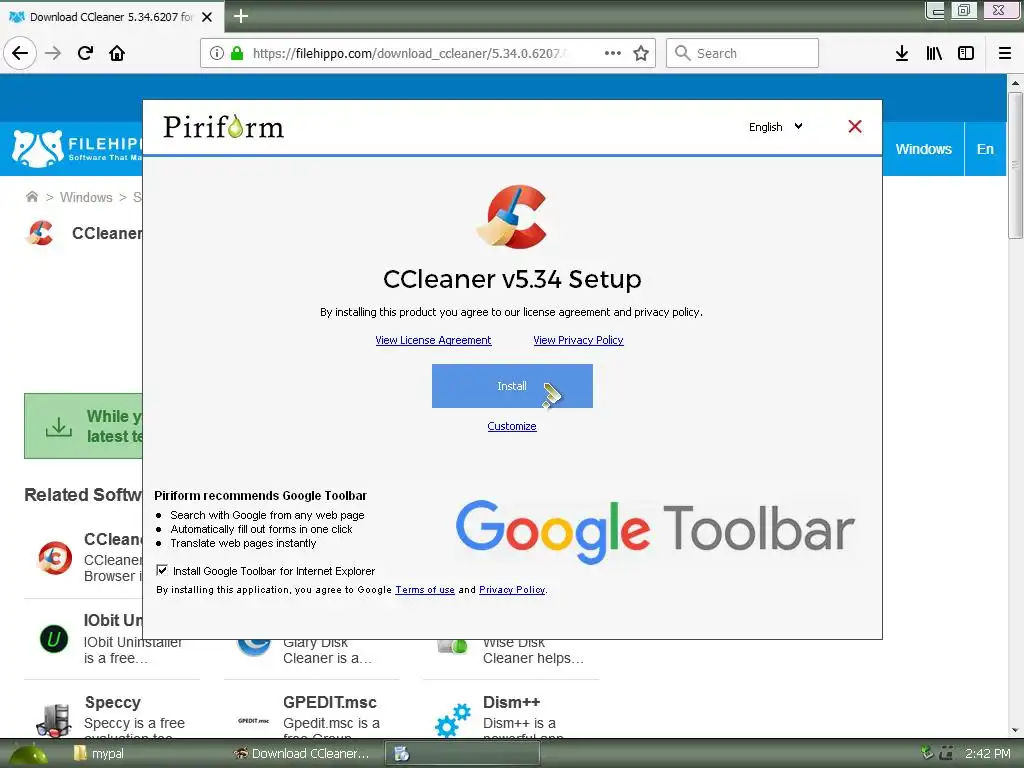The height and width of the screenshot is (768, 1024).
Task: Switch to Download CCleaner taskbar item
Action: [x=302, y=754]
